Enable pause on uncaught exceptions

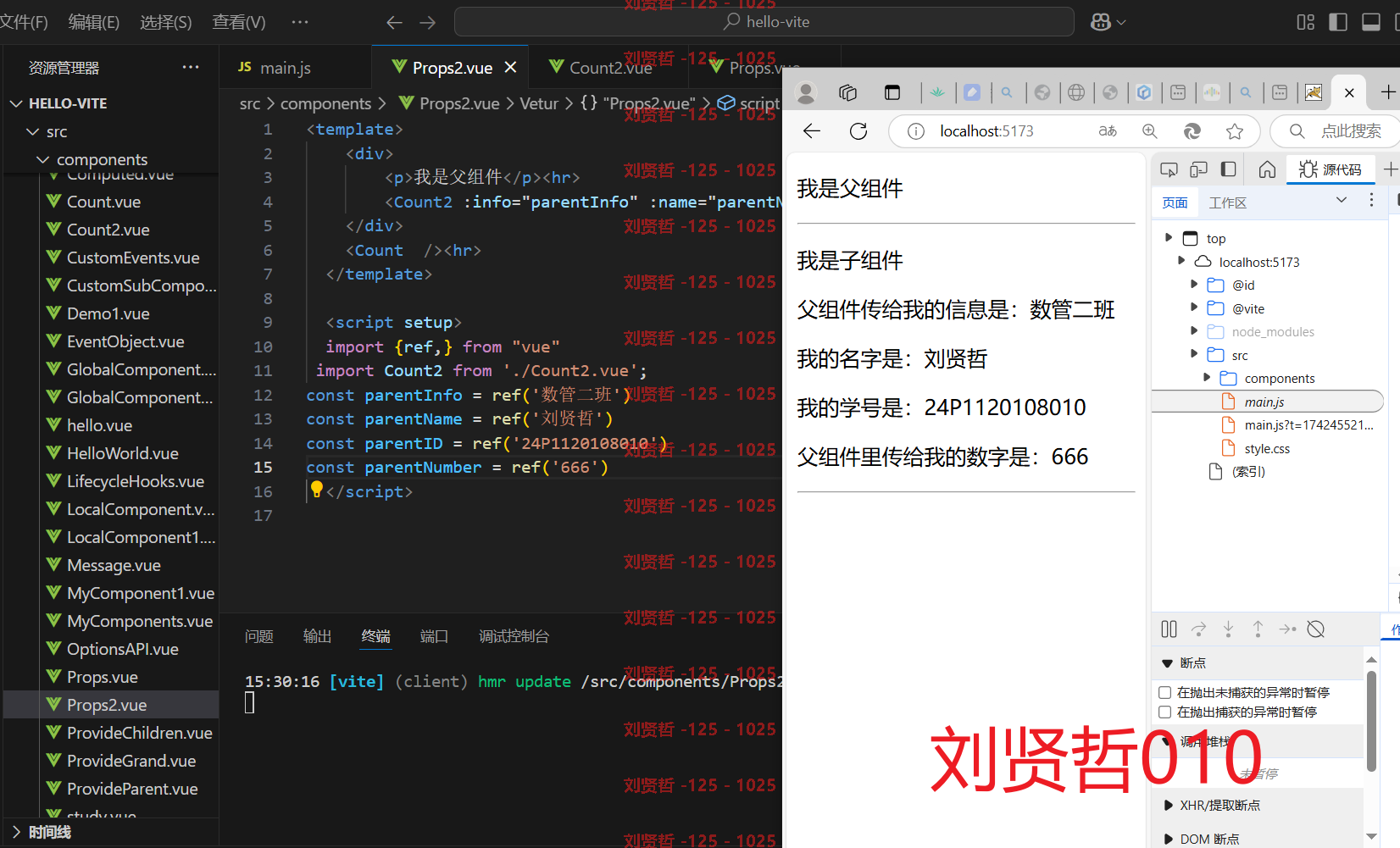pos(1165,692)
